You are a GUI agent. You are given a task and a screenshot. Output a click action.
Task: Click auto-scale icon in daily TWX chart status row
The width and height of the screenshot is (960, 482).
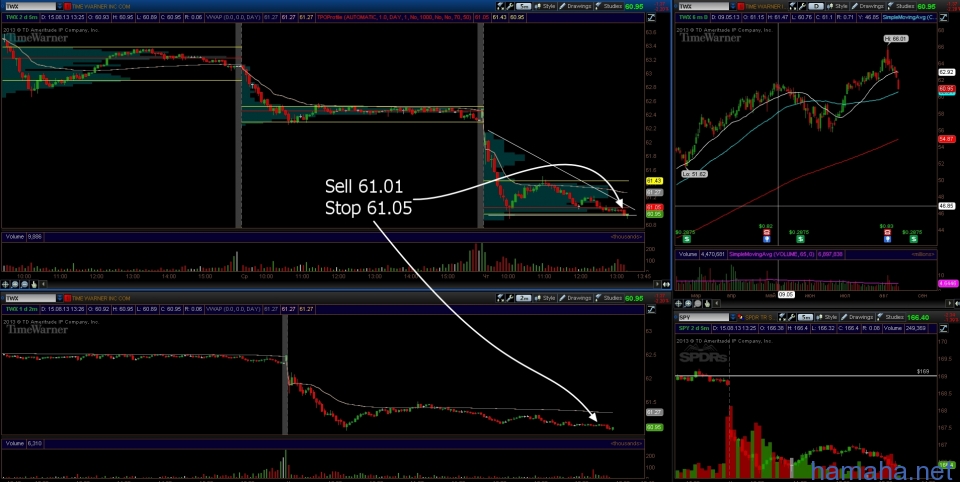pos(943,17)
